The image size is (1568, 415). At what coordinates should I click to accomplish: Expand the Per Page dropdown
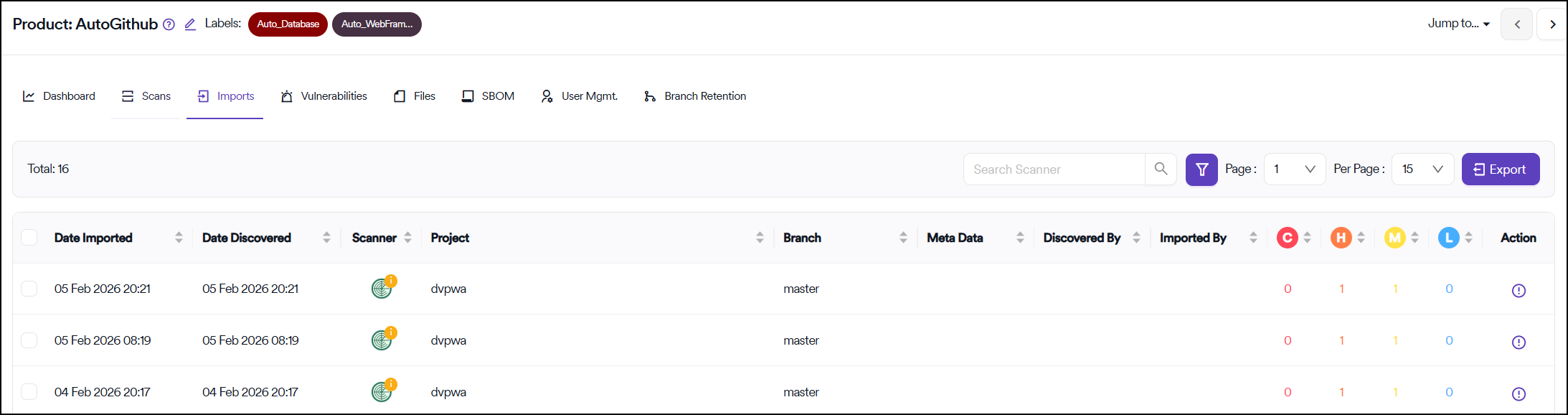pyautogui.click(x=1422, y=169)
